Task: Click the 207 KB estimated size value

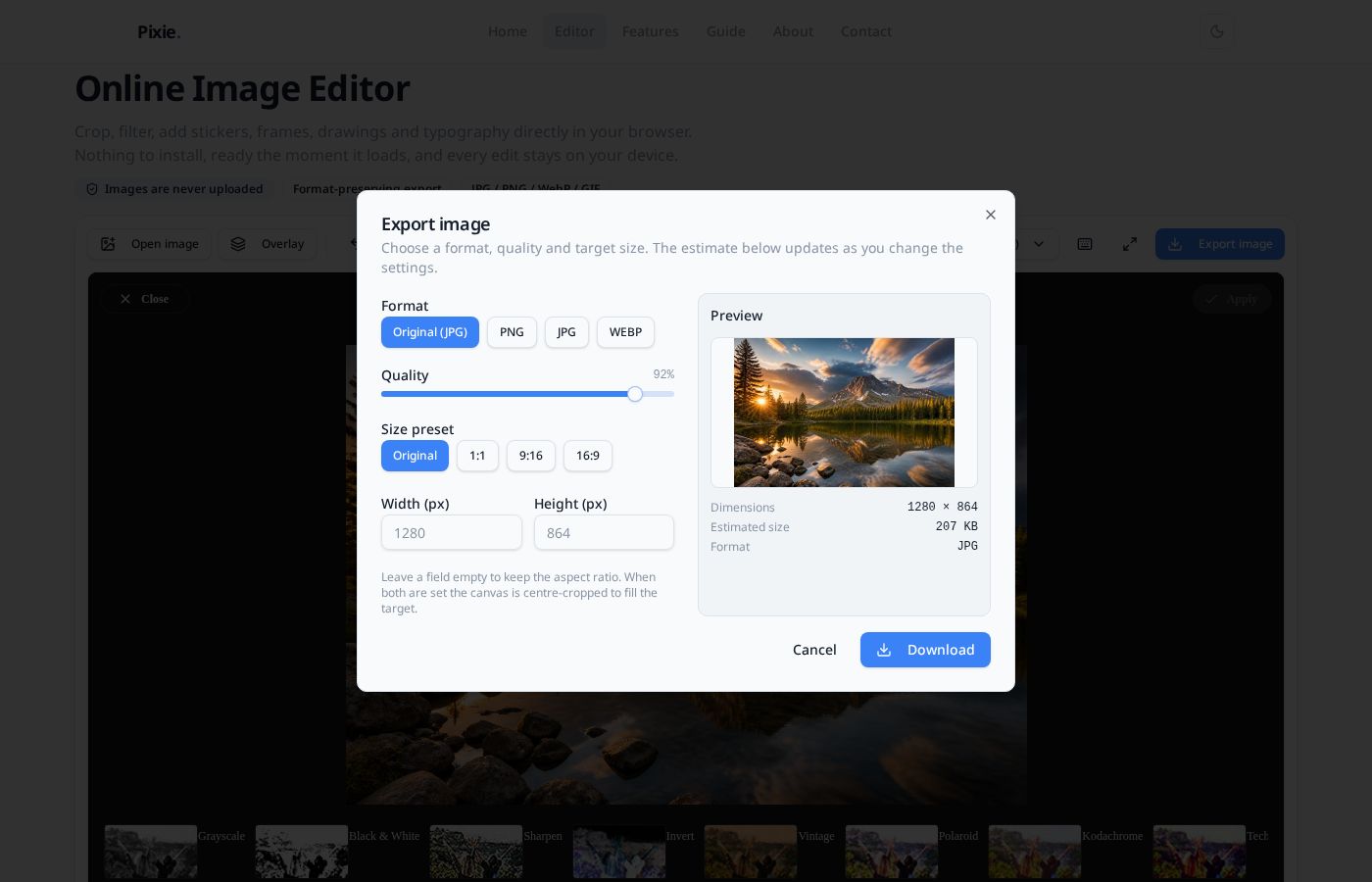Action: tap(956, 526)
